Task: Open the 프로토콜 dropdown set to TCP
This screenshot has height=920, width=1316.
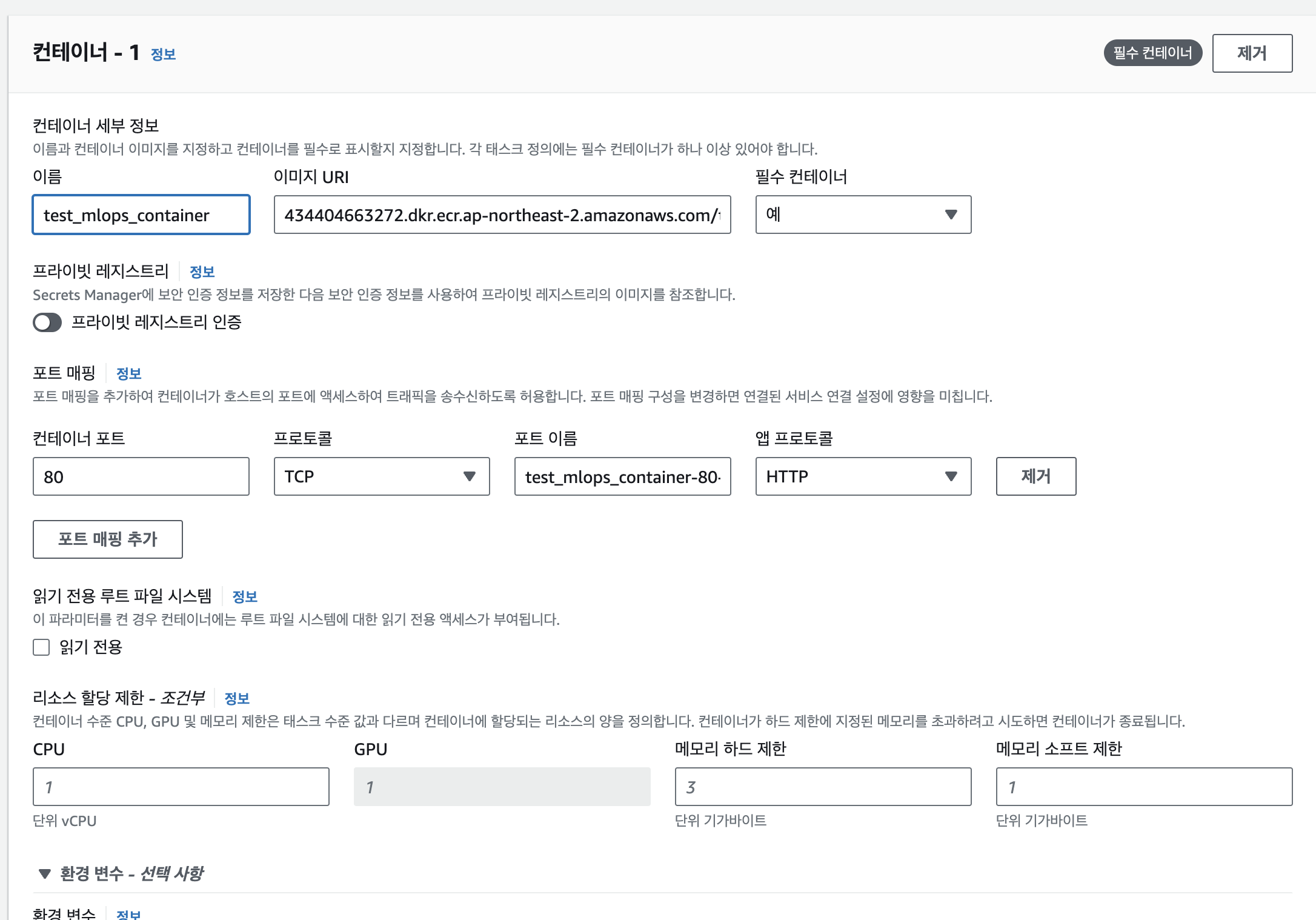Action: [381, 477]
